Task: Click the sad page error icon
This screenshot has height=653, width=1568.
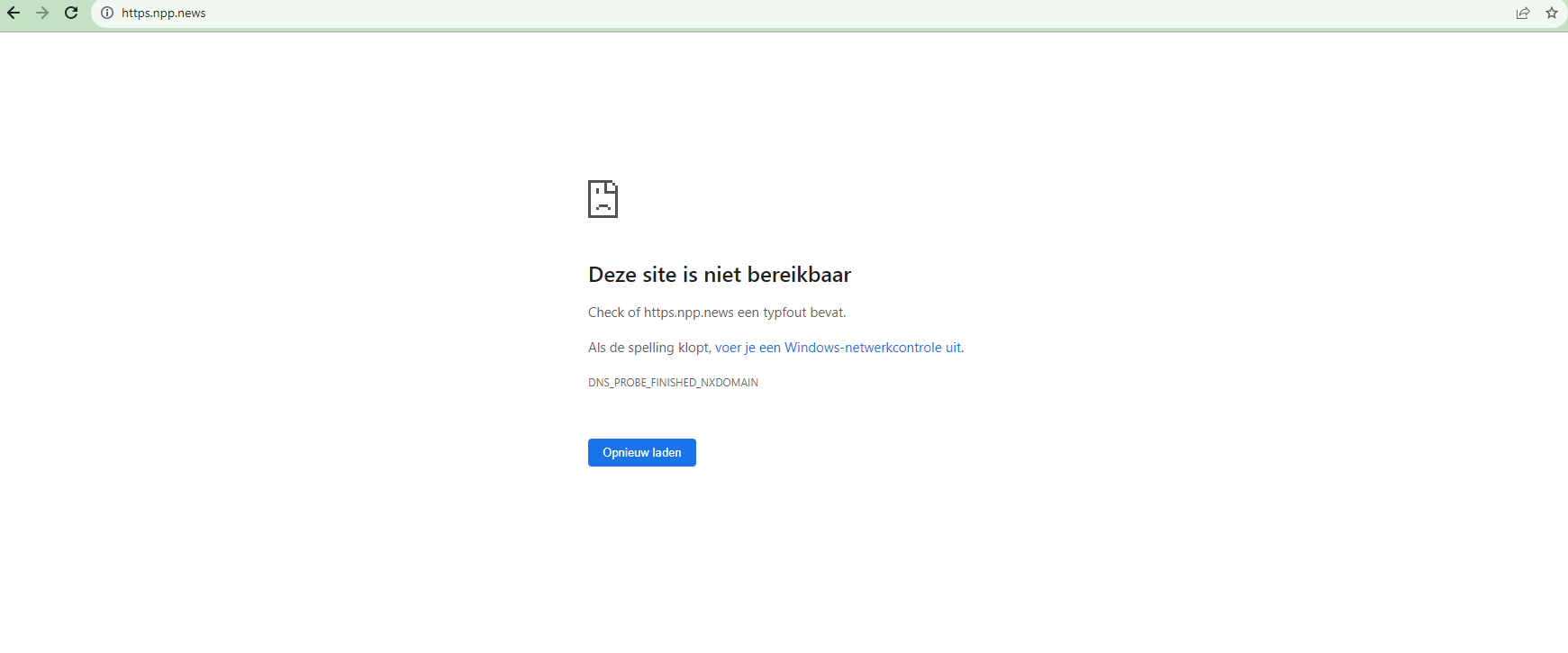Action: [x=603, y=199]
